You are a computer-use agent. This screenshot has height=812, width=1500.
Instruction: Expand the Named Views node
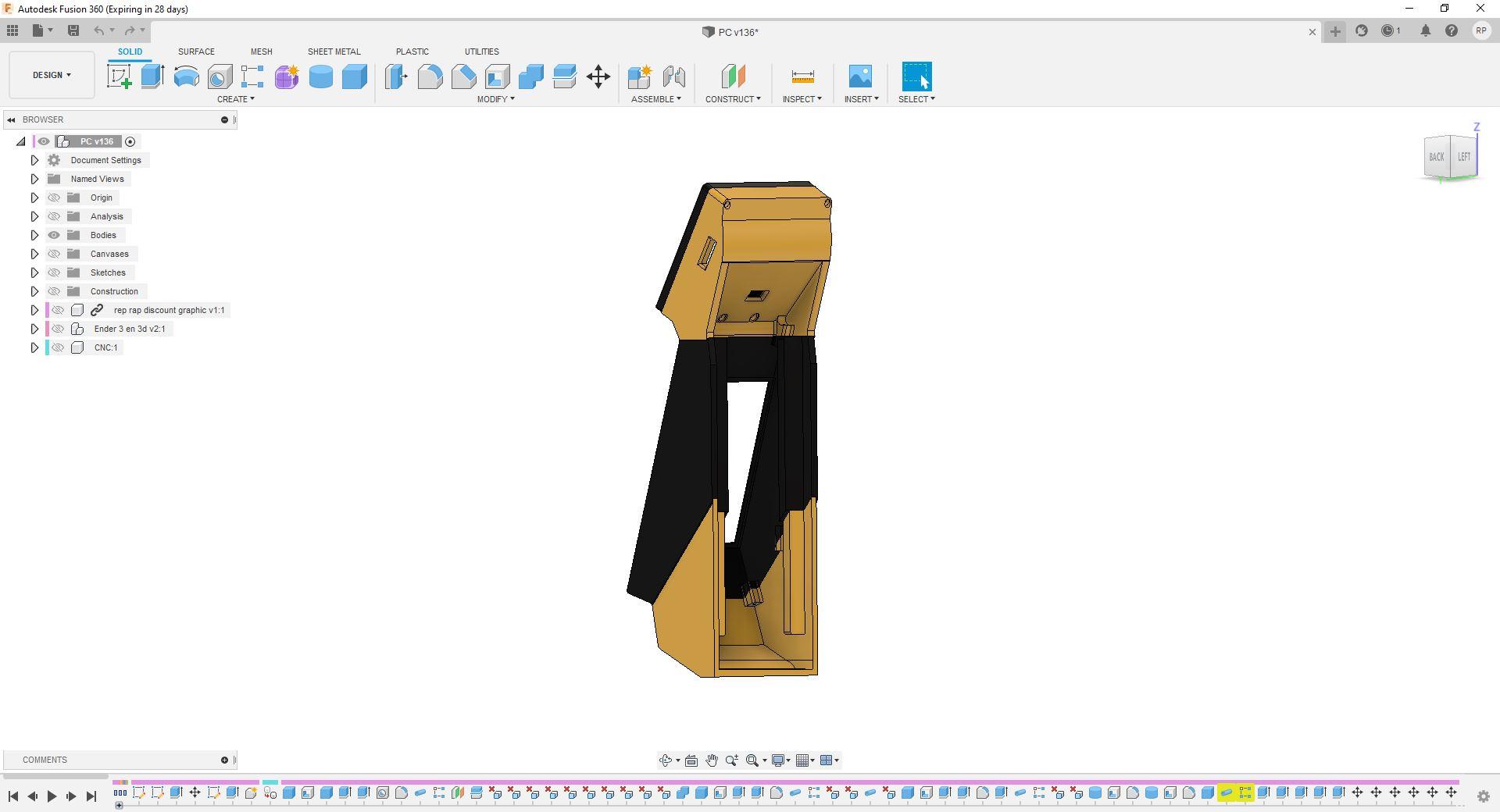34,179
